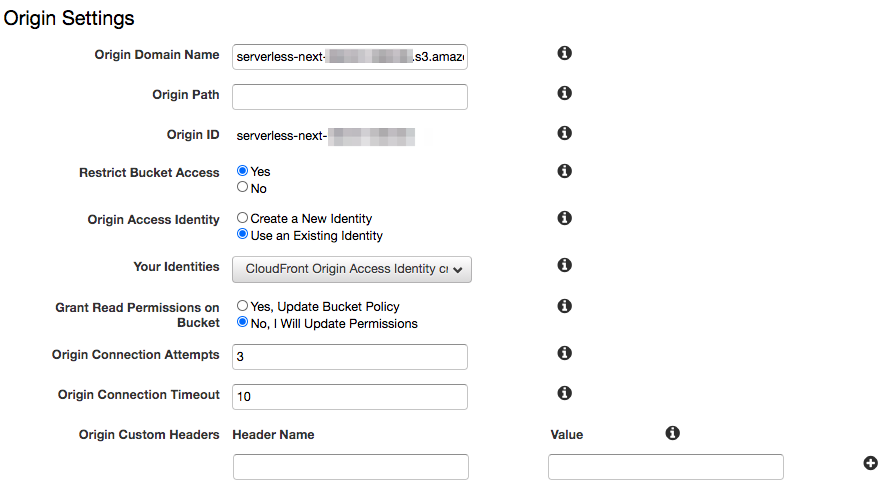Click the Header Name input box
Viewport: 884px width, 492px height.
351,467
